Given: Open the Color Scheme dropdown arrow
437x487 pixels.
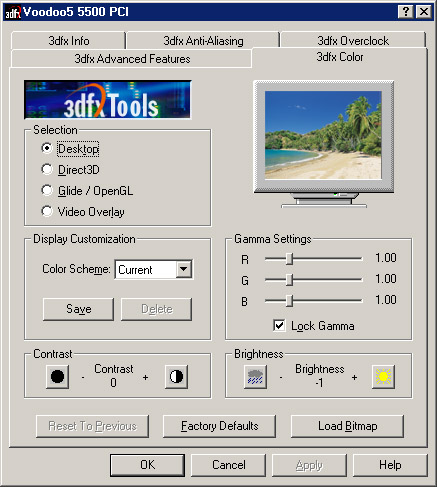Looking at the screenshot, I should 184,269.
